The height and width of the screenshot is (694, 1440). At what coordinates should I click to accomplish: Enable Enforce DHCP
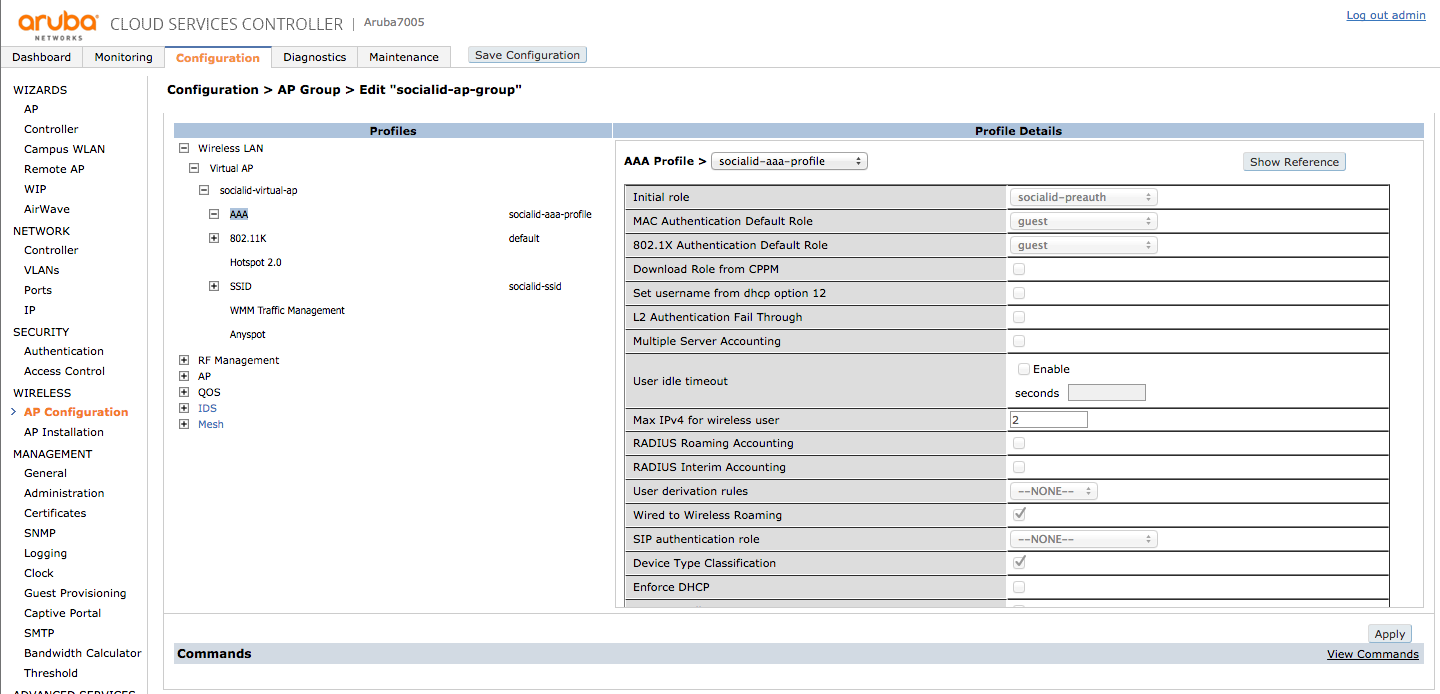1018,587
